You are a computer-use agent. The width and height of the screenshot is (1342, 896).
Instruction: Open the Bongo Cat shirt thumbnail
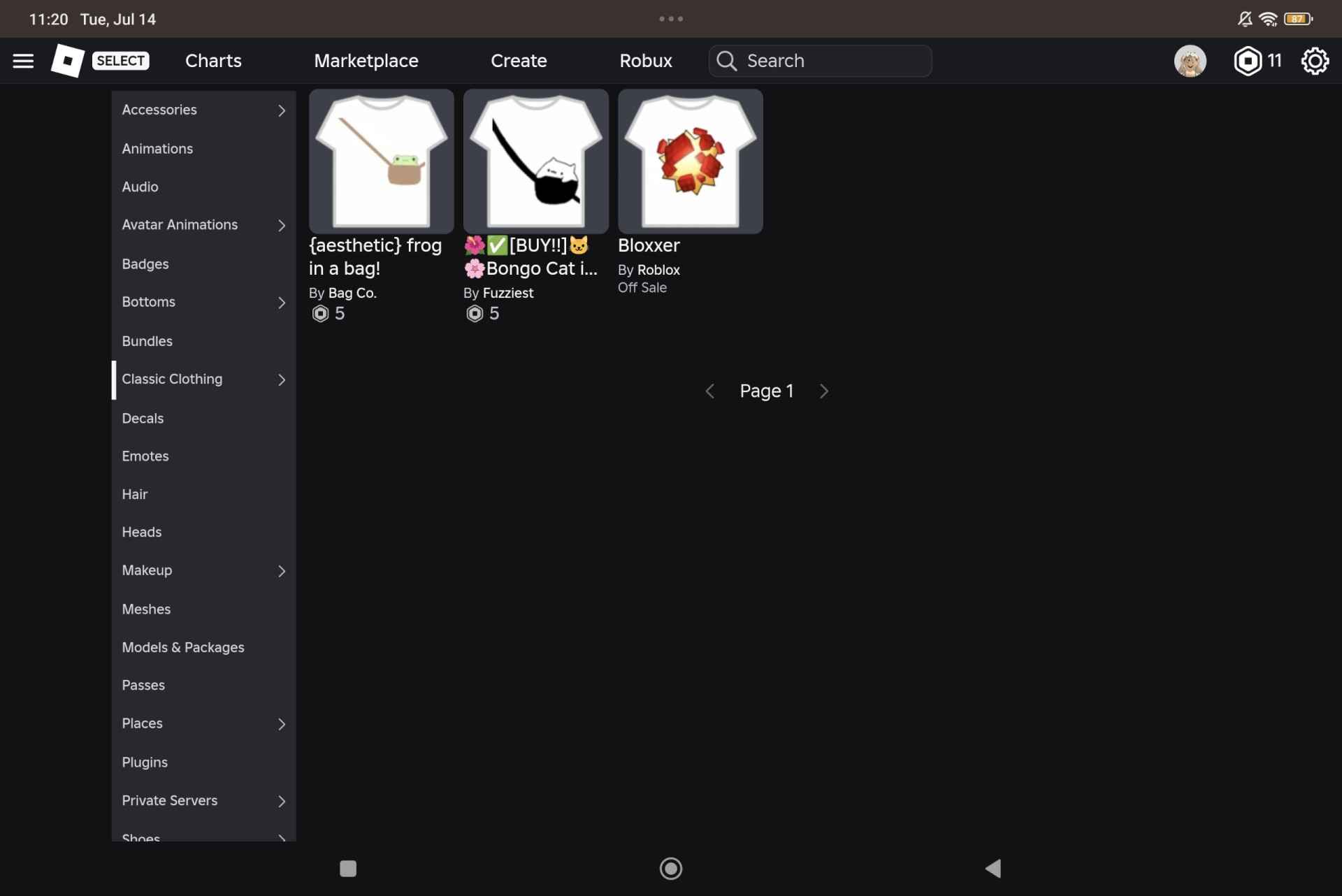pos(535,161)
